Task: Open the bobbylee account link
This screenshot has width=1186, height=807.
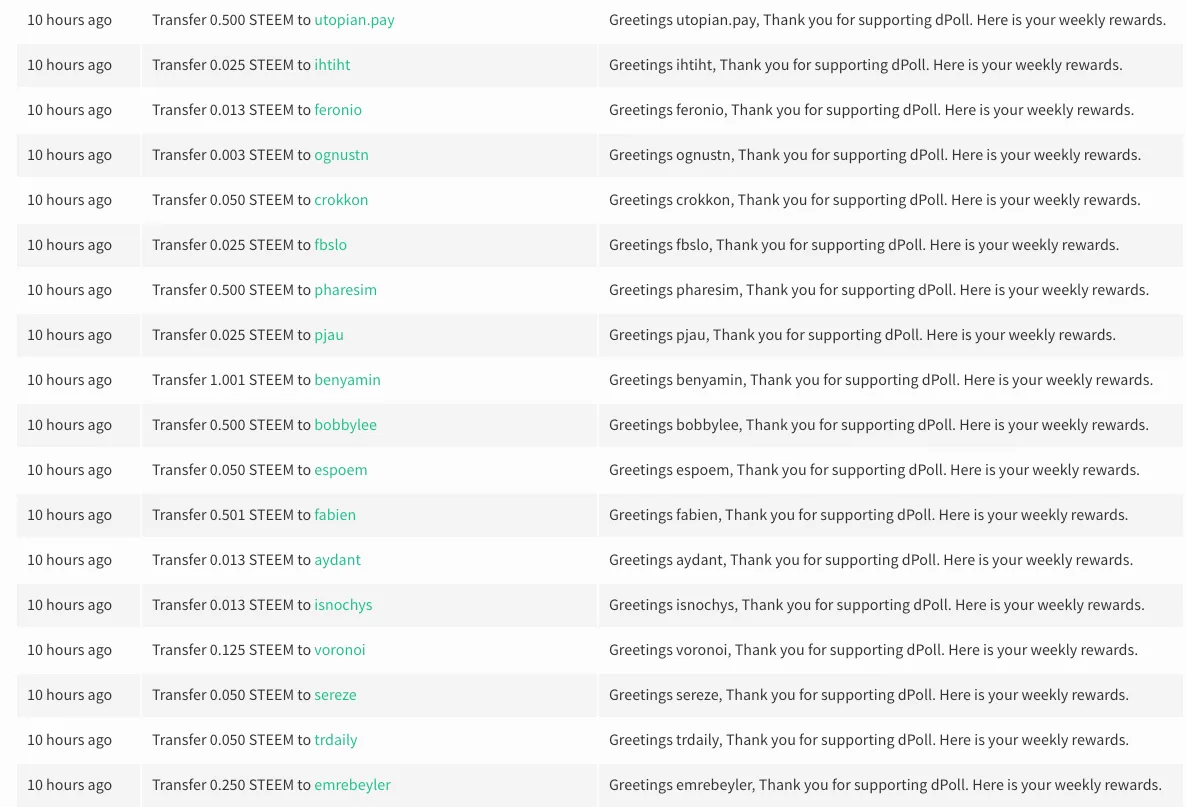Action: (345, 425)
